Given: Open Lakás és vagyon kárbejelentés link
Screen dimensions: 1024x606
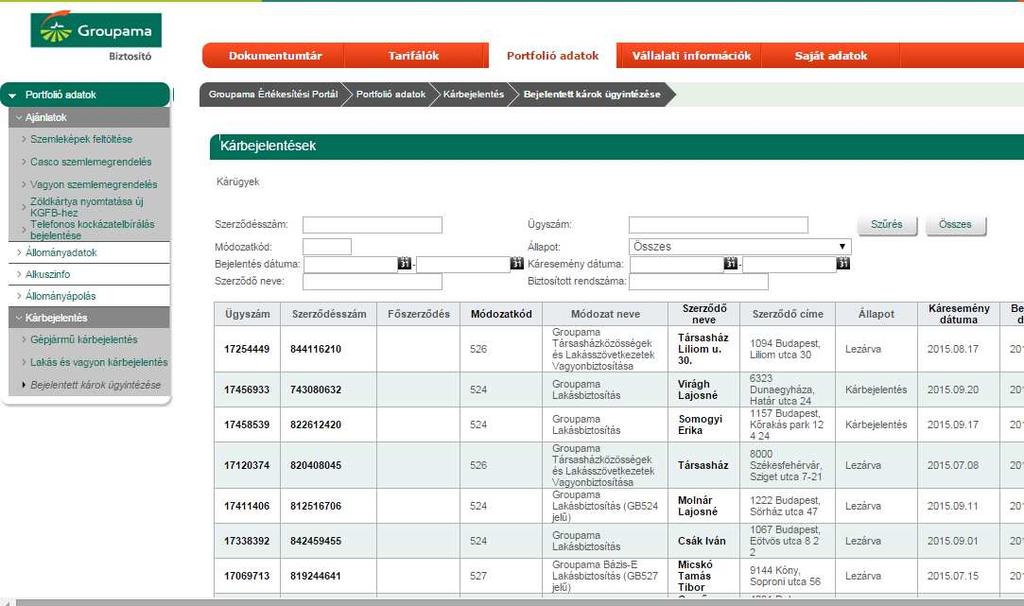Looking at the screenshot, I should pos(99,362).
